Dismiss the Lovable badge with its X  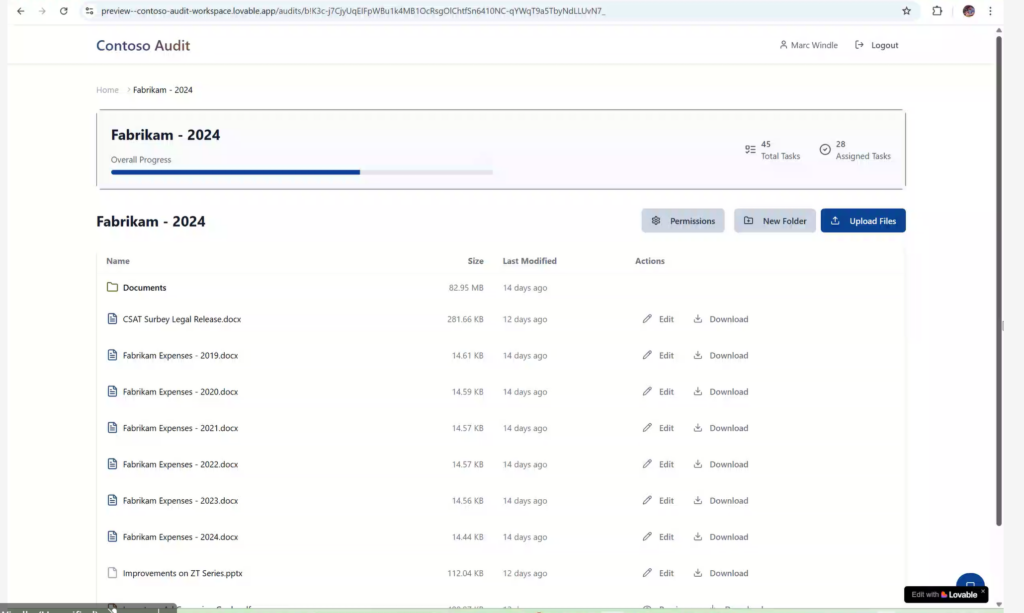[x=983, y=591]
